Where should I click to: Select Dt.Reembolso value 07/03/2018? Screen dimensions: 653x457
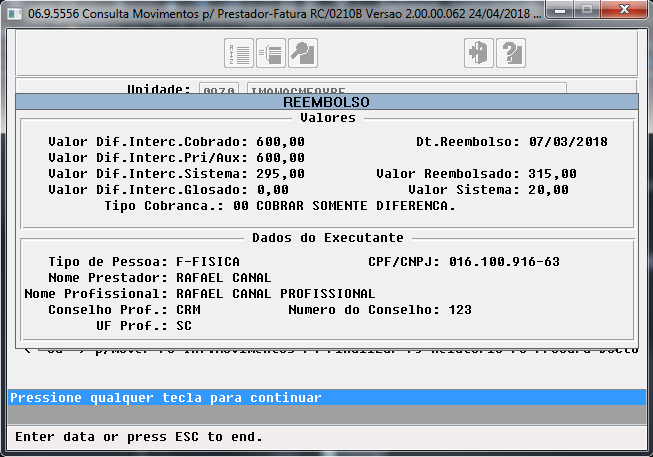point(568,142)
